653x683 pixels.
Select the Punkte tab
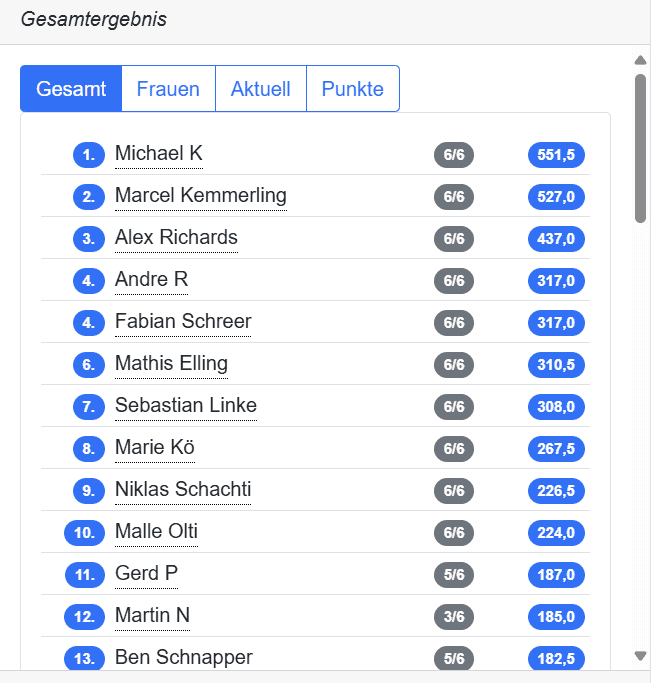[x=352, y=89]
